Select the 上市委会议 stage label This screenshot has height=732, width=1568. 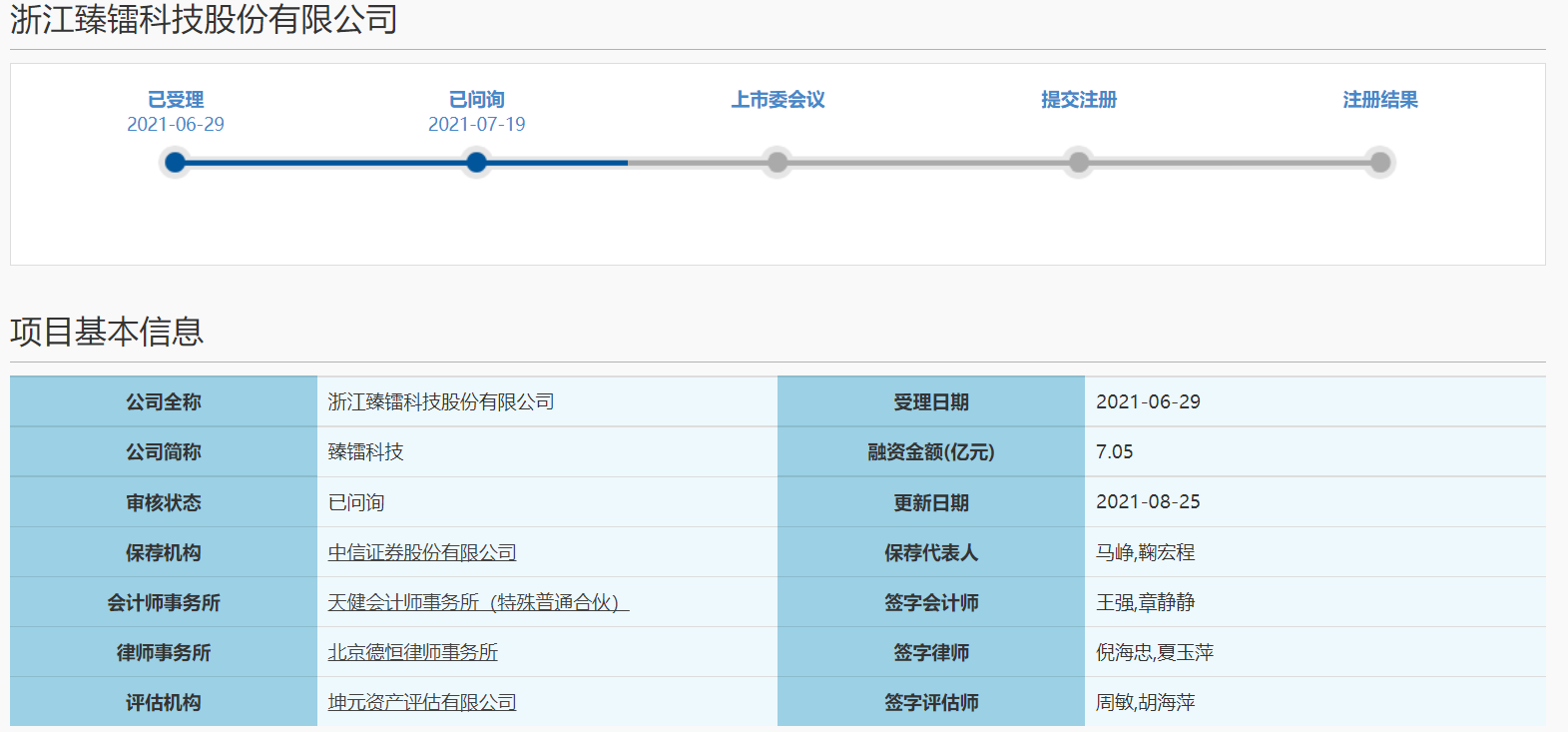[778, 100]
